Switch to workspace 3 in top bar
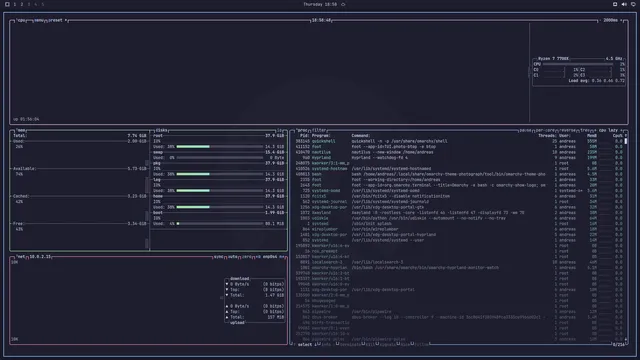Image resolution: width=640 pixels, height=360 pixels. [29, 4]
